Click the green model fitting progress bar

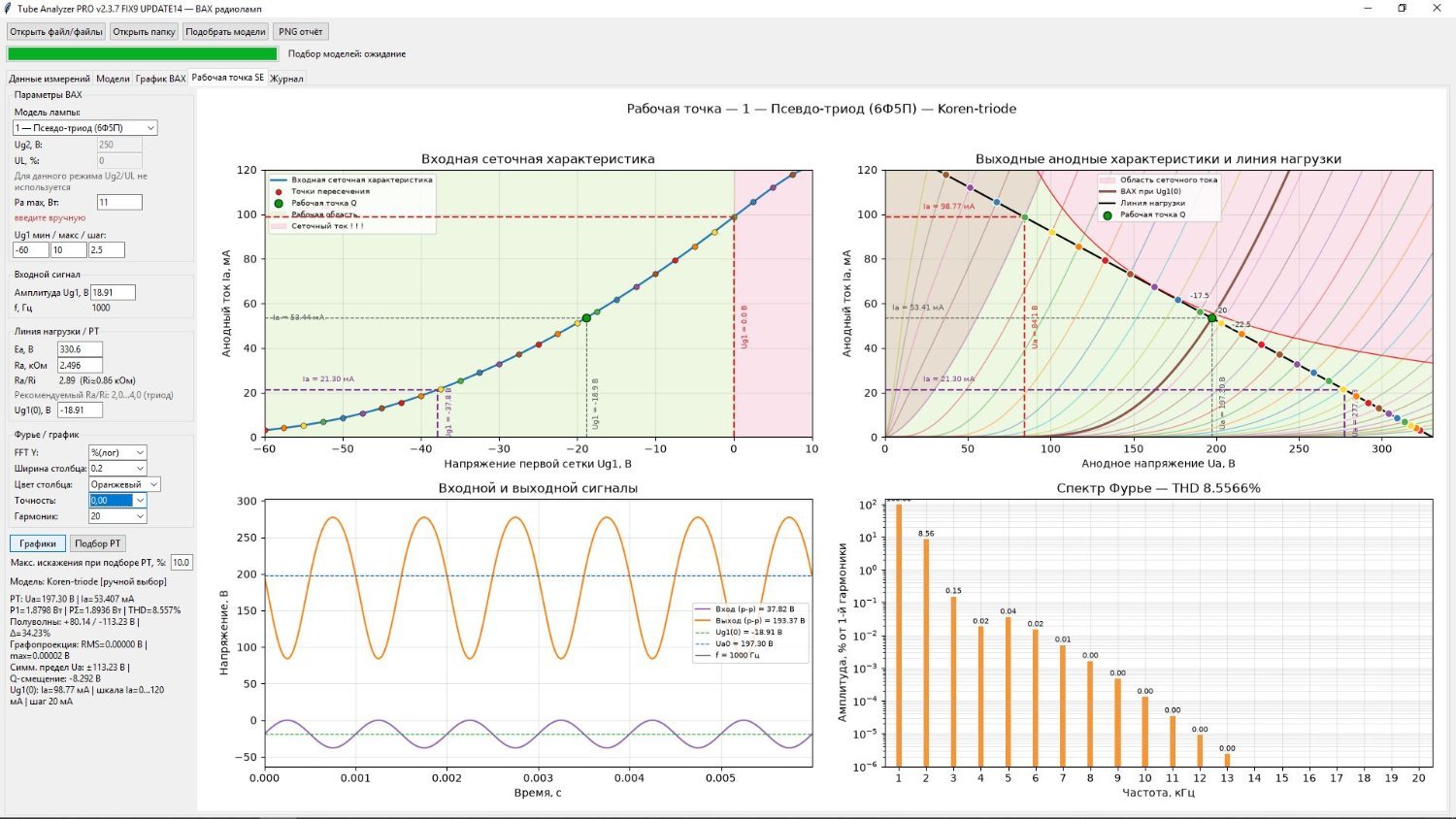point(143,54)
